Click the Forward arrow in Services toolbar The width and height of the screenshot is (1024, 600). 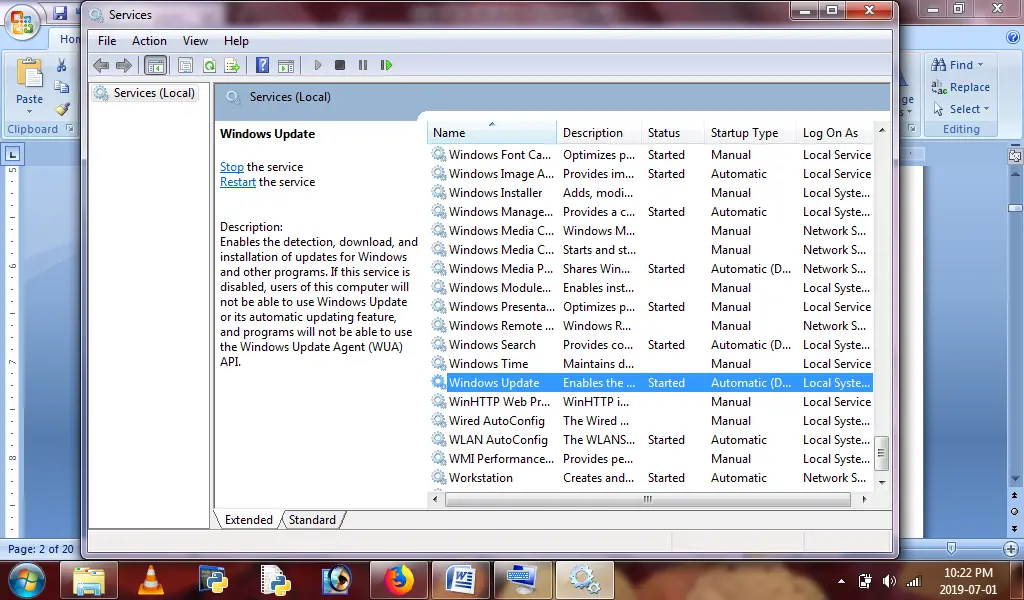tap(123, 65)
